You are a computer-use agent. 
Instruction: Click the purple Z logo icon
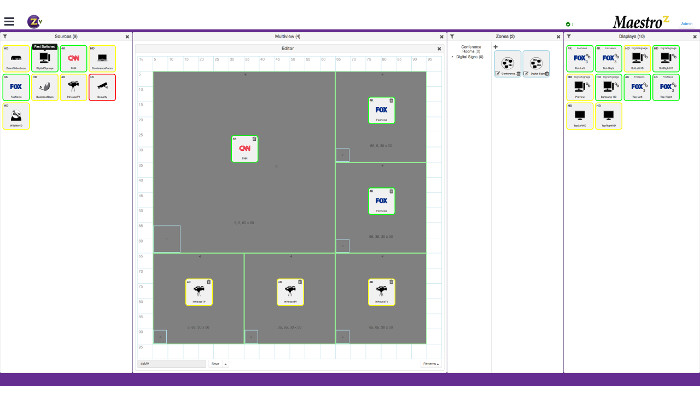[34, 21]
